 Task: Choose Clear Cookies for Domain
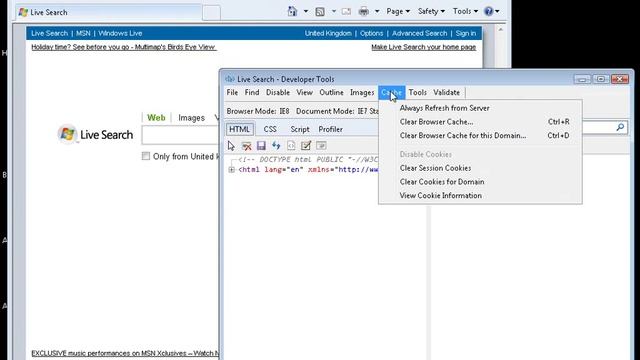tap(480, 182)
